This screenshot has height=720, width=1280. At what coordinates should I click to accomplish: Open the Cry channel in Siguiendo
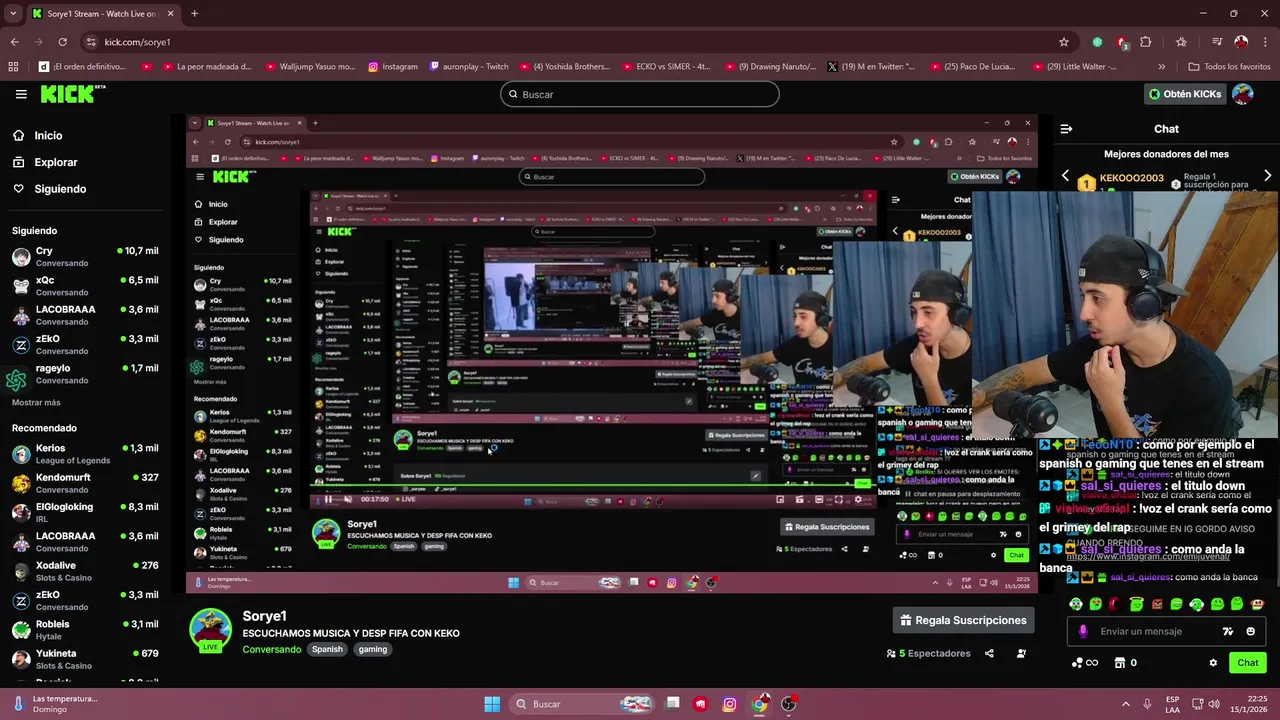click(85, 256)
